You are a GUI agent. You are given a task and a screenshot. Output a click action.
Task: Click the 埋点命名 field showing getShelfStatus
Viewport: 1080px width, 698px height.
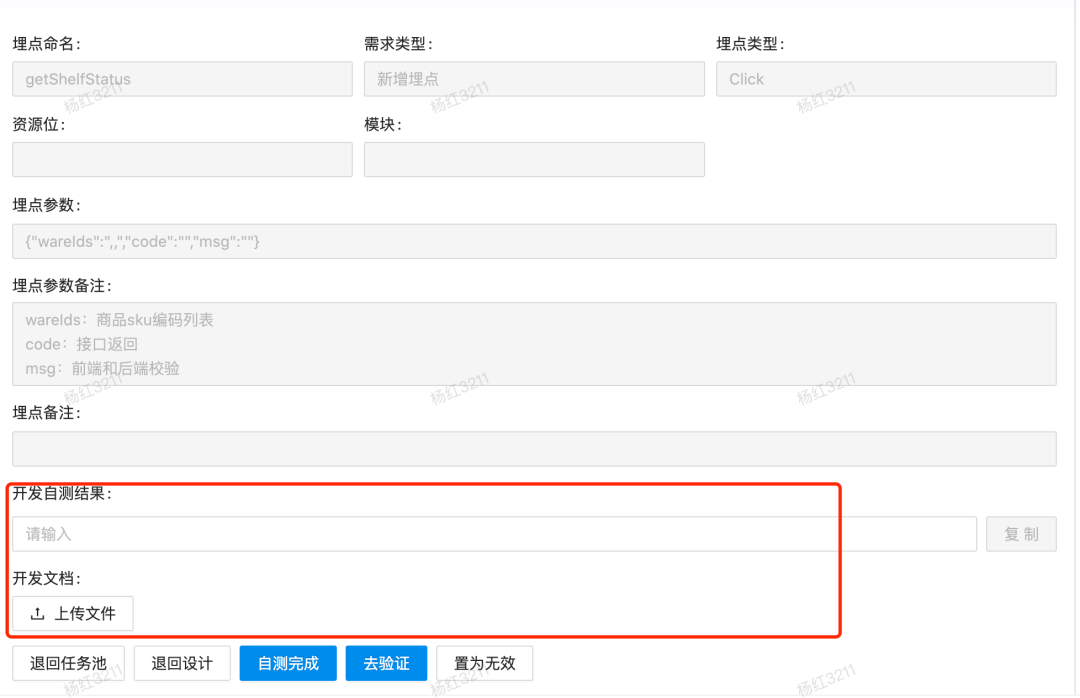pyautogui.click(x=183, y=79)
